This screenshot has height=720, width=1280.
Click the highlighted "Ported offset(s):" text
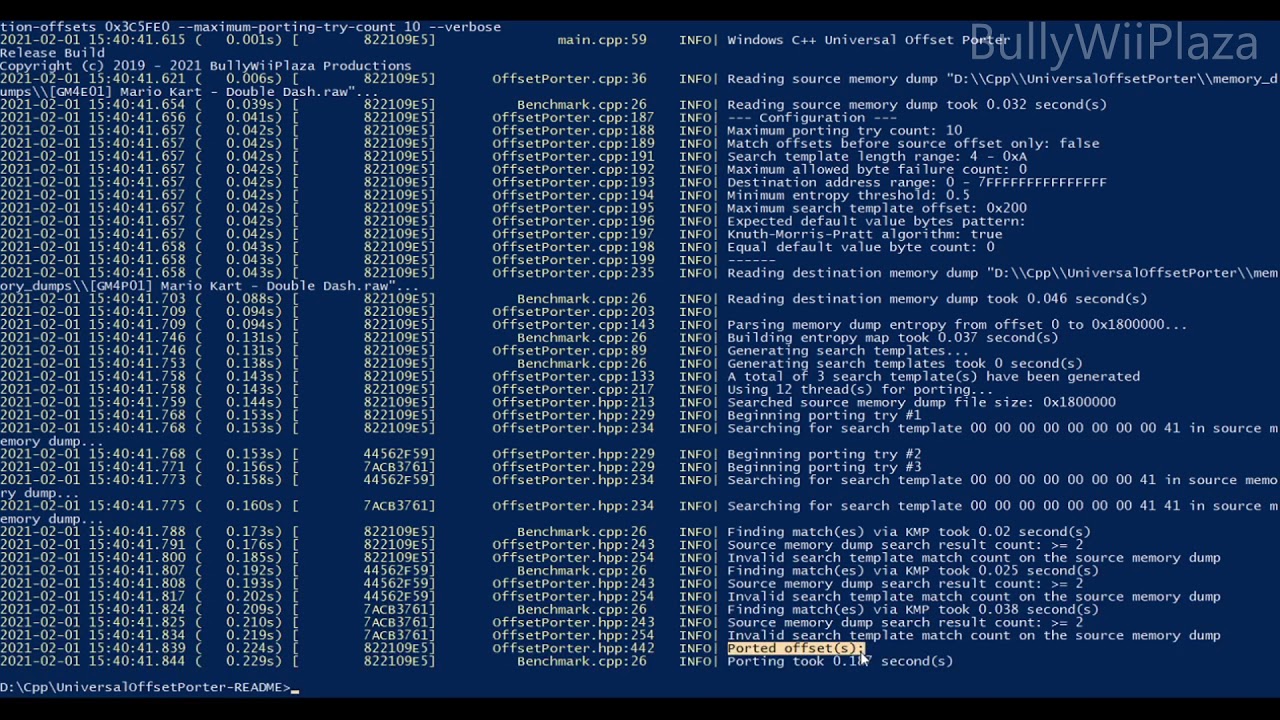point(796,648)
